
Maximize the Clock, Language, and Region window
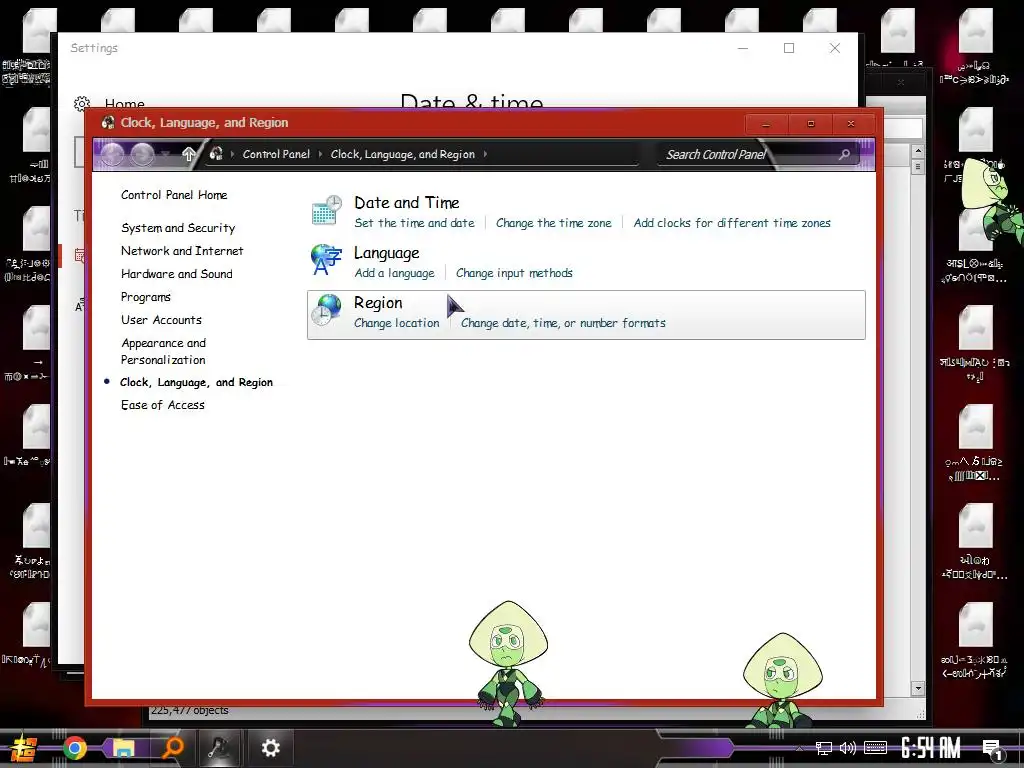point(810,123)
